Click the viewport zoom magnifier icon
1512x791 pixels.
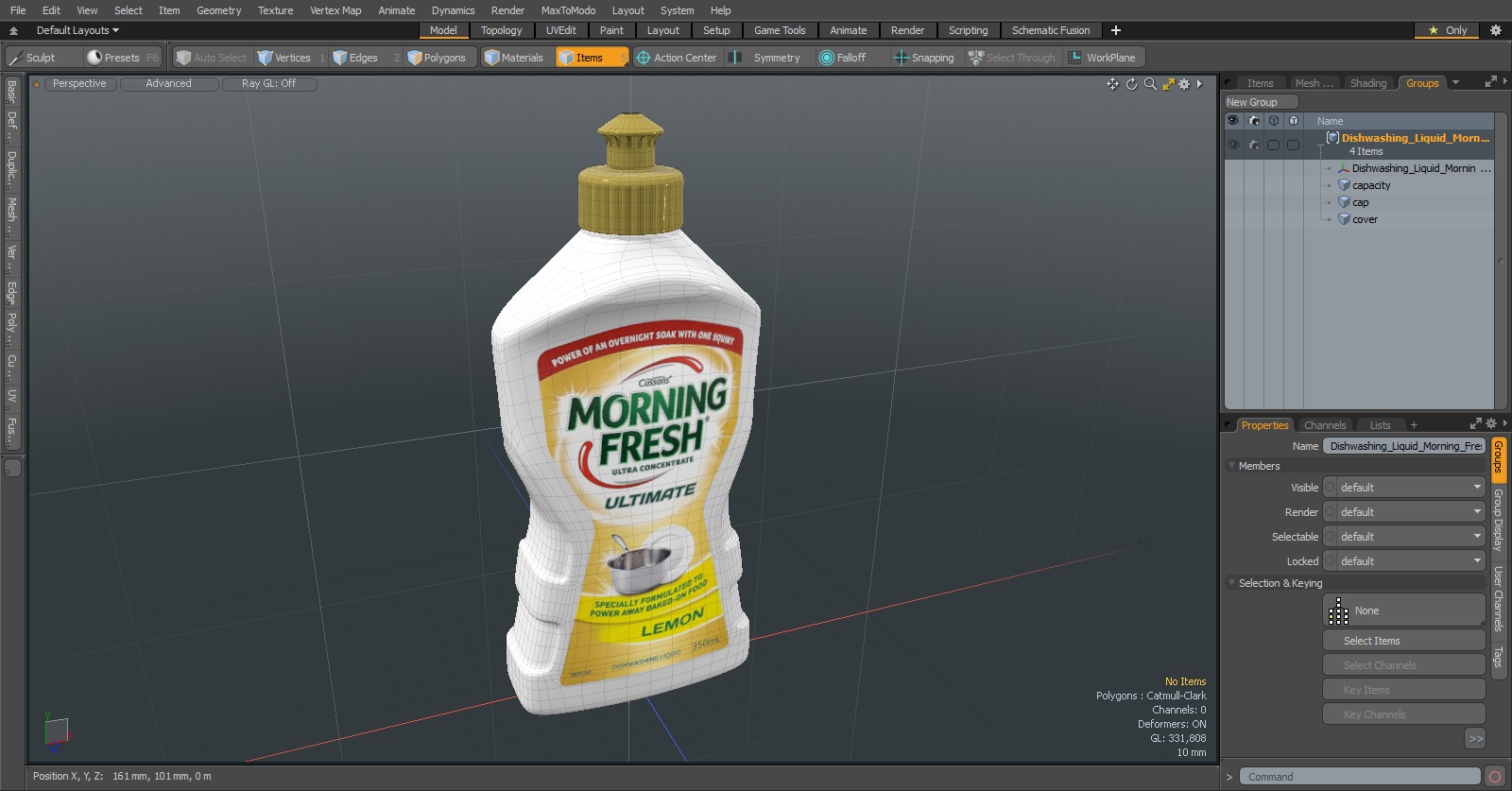tap(1150, 84)
